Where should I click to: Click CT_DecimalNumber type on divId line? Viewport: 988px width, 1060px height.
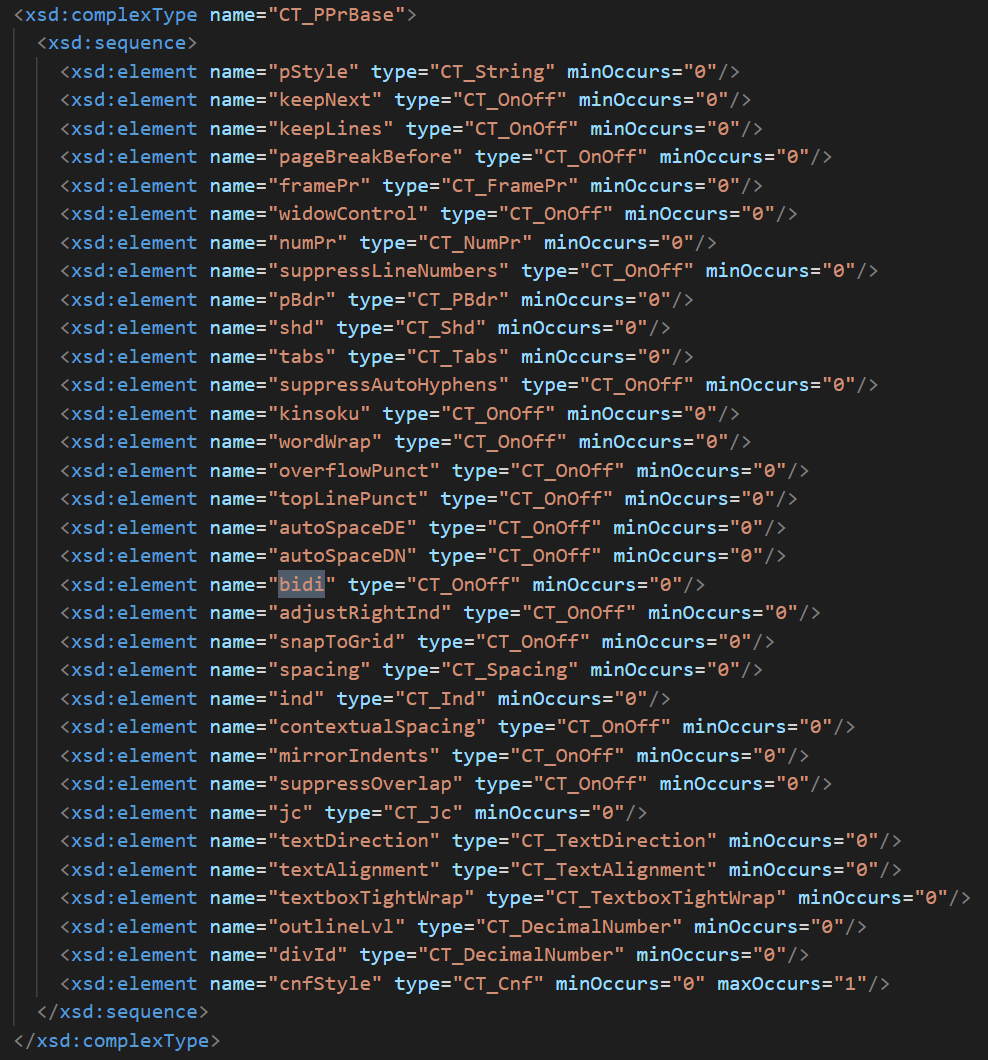click(x=521, y=955)
